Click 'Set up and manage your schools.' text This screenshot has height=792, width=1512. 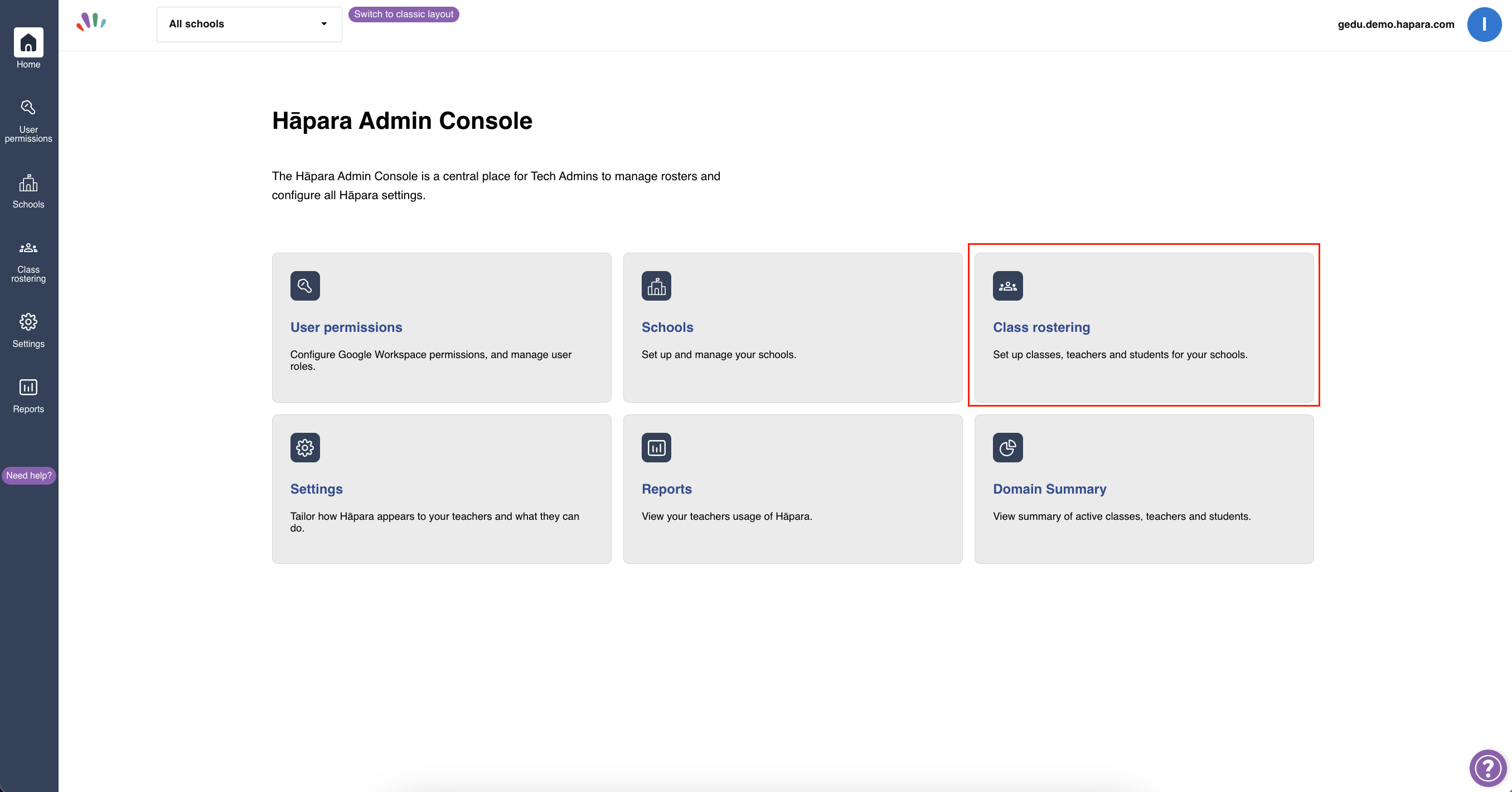pyautogui.click(x=719, y=355)
